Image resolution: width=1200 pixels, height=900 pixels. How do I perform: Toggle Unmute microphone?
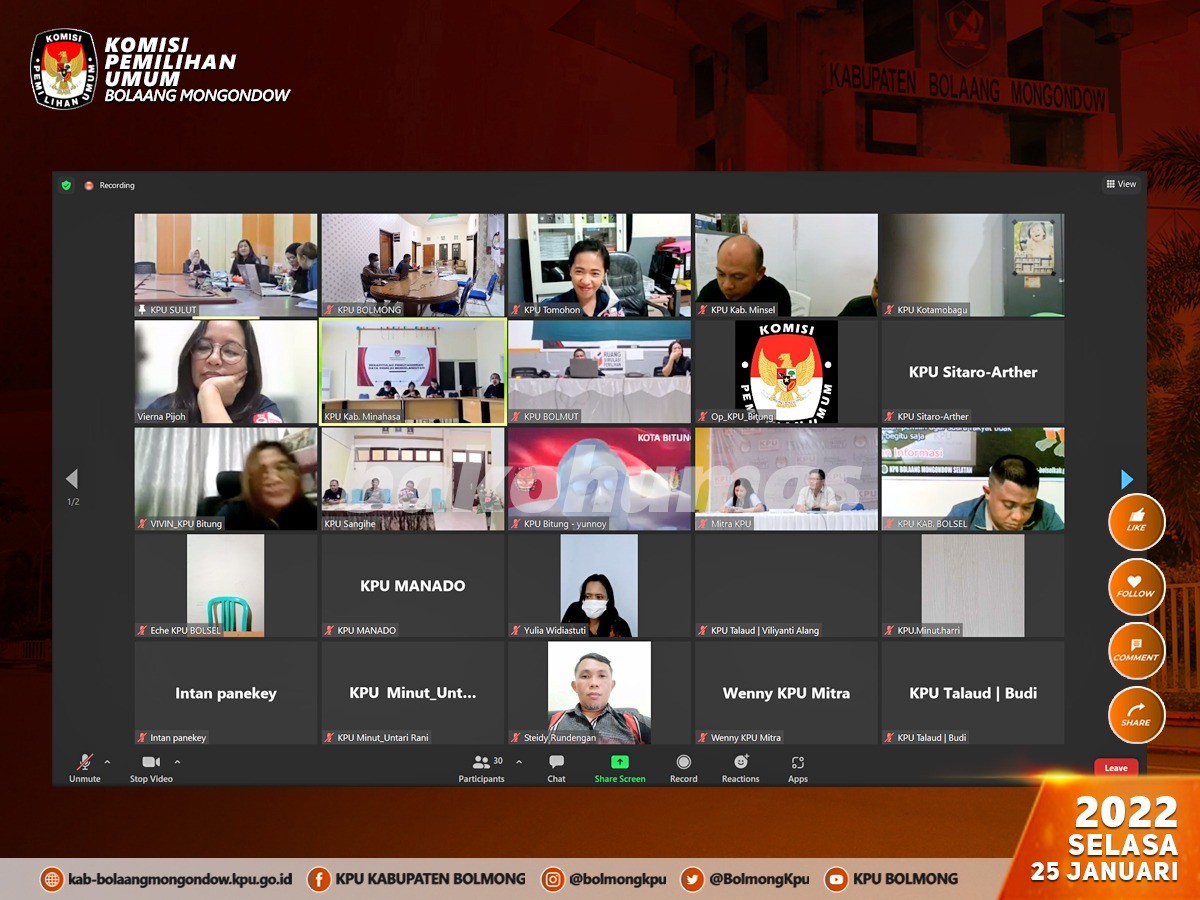85,763
